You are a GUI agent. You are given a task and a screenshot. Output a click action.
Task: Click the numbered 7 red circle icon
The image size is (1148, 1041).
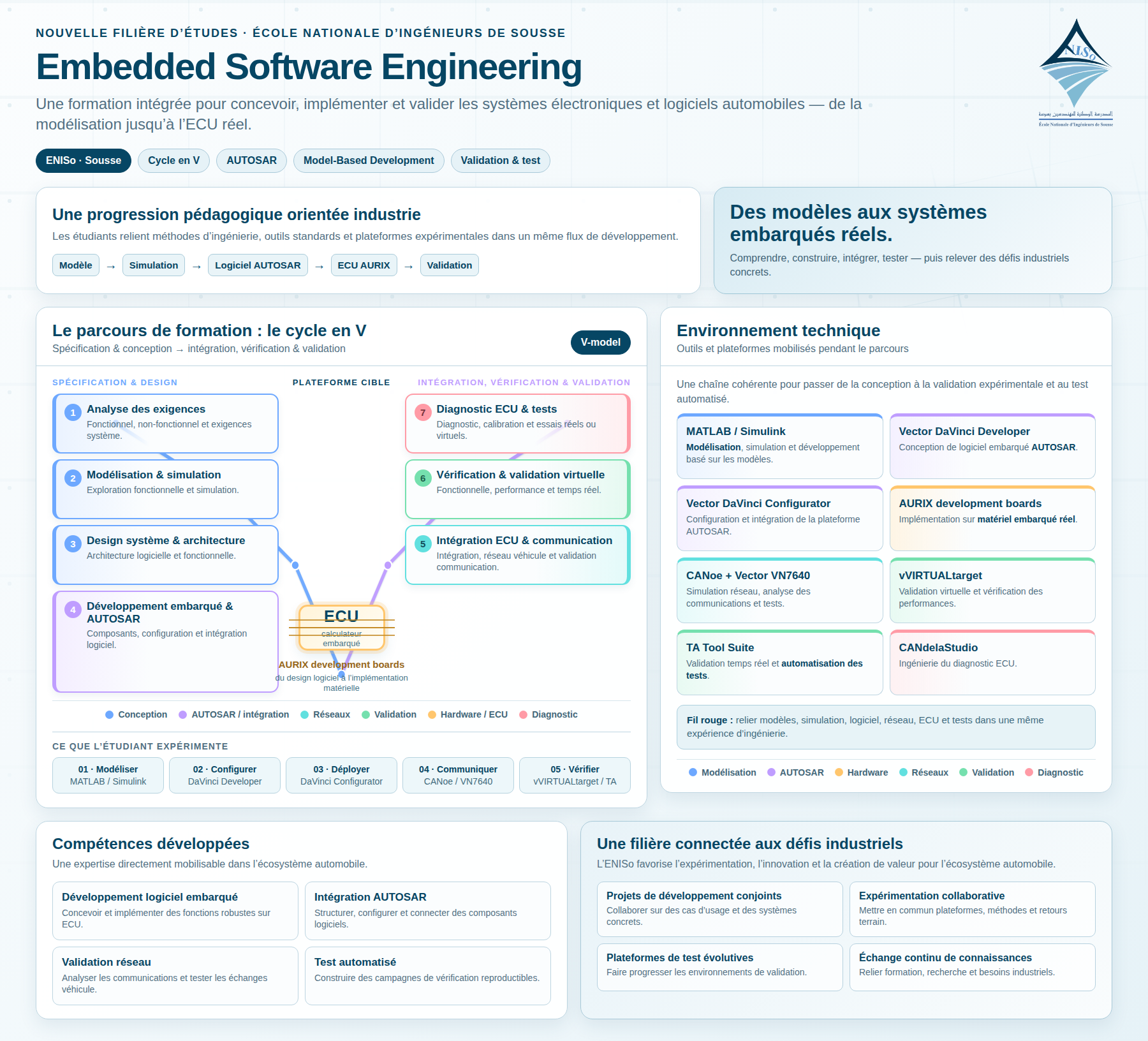tap(423, 412)
